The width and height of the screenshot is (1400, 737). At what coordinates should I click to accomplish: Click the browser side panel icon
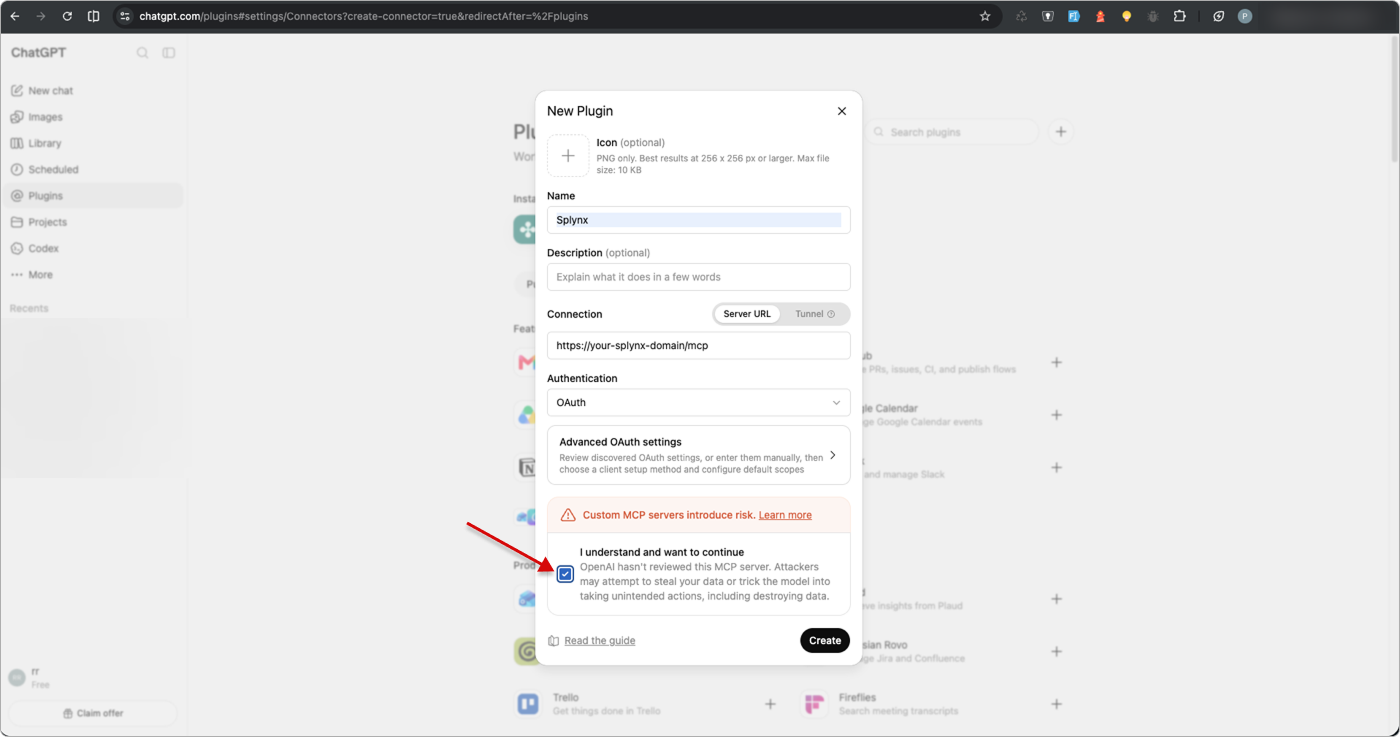[93, 16]
